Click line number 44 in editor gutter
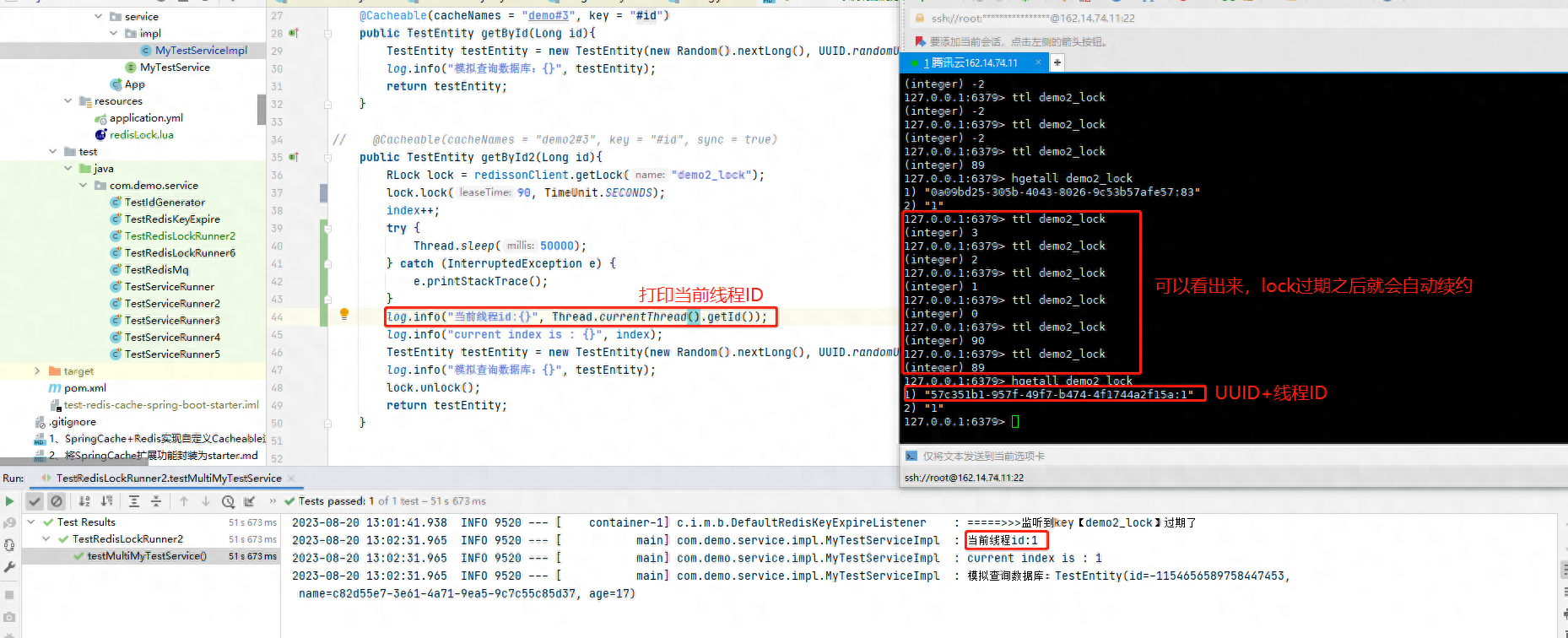1568x638 pixels. (277, 317)
